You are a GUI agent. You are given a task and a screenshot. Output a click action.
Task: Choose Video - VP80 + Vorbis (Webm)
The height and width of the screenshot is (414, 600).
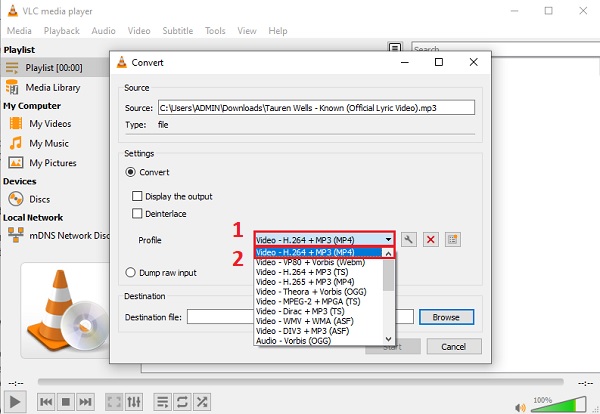click(x=318, y=262)
